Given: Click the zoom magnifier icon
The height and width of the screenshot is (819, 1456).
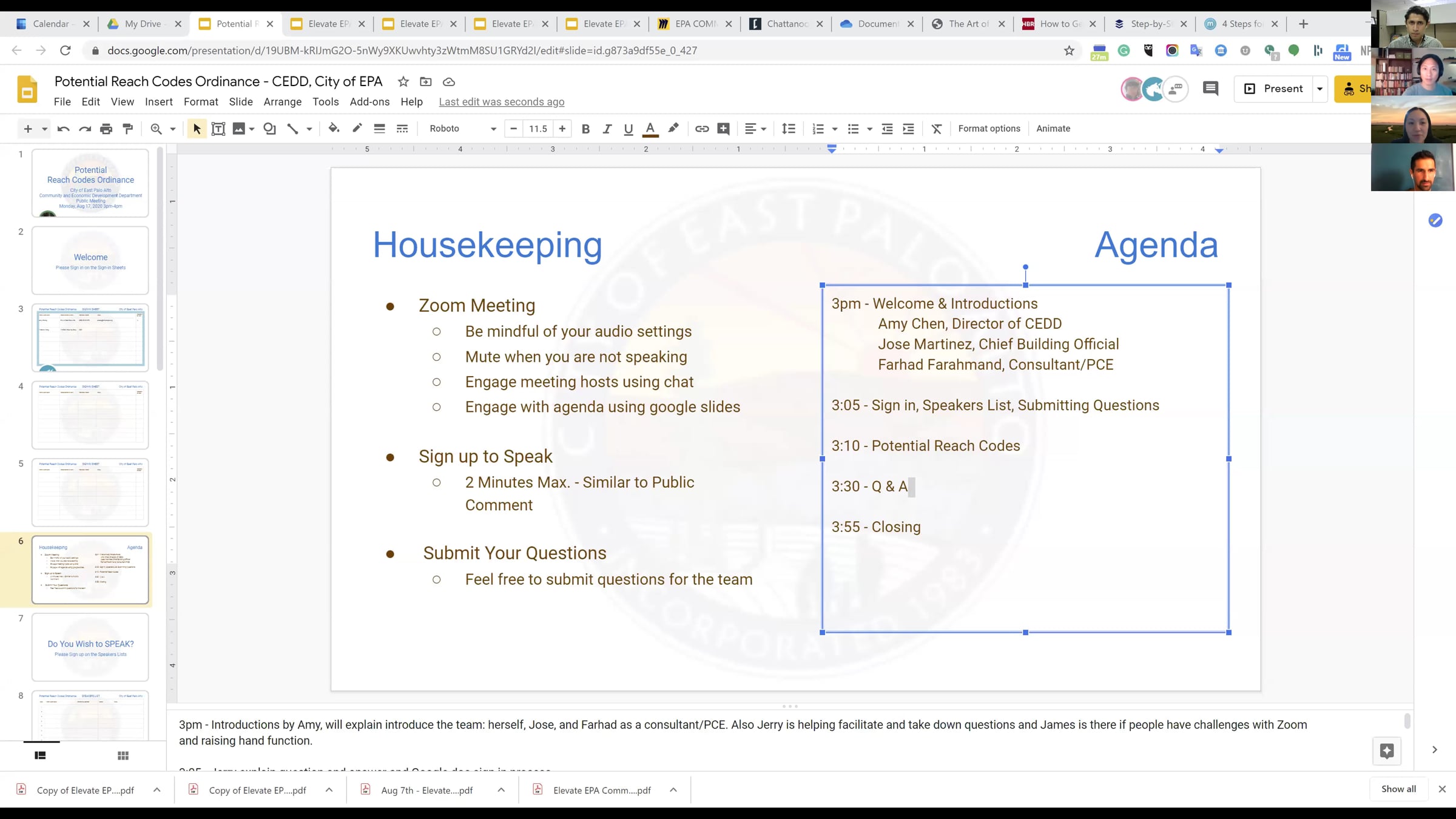Looking at the screenshot, I should coord(156,129).
